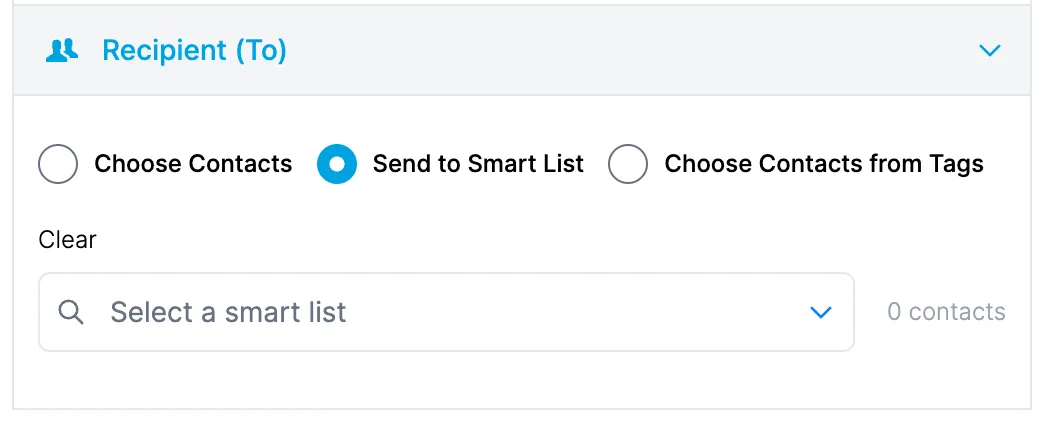Click the magnifier icon in smart list field
This screenshot has width=1056, height=444.
coord(70,312)
